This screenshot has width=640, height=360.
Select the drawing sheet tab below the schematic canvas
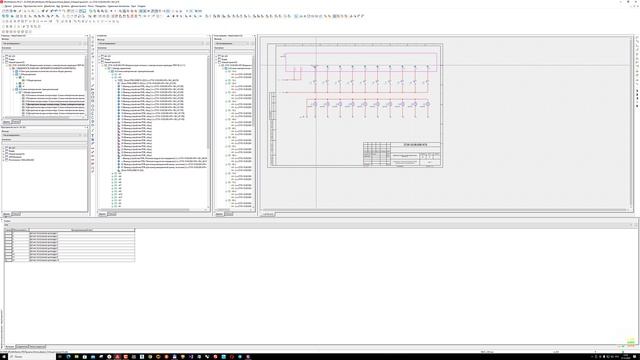[268, 214]
